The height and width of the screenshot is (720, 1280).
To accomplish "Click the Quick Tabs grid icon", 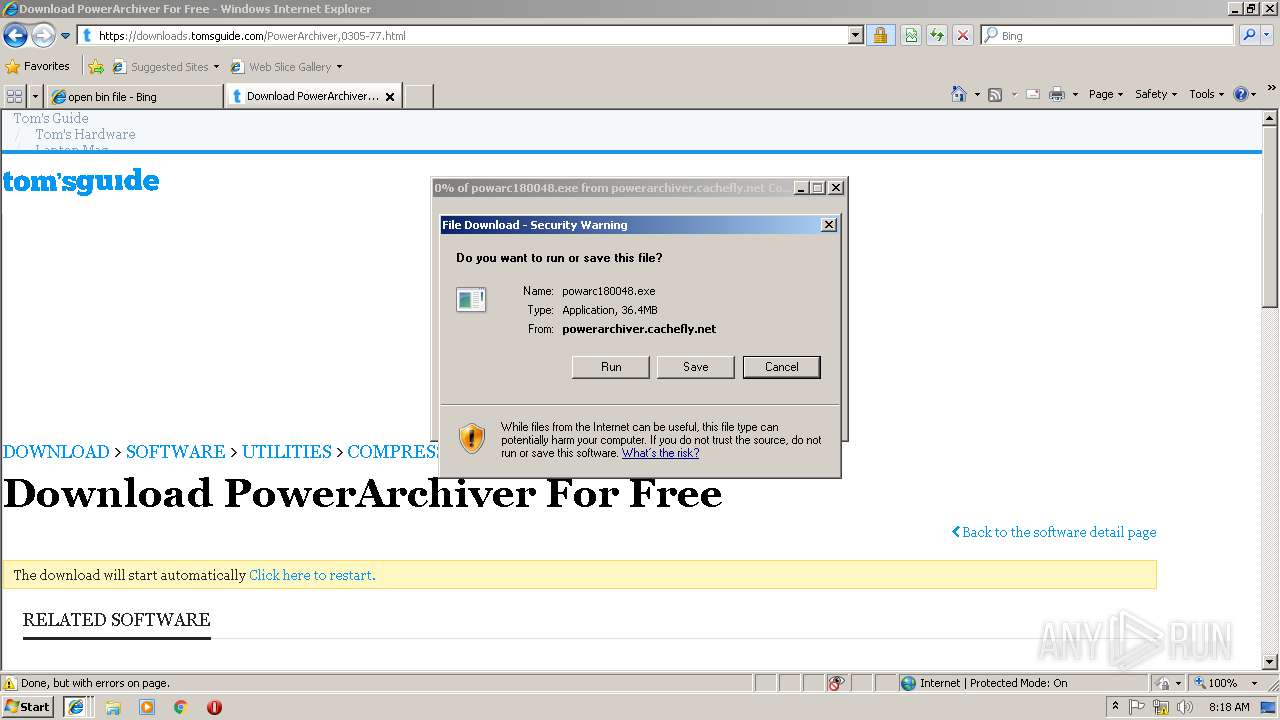I will 15,96.
